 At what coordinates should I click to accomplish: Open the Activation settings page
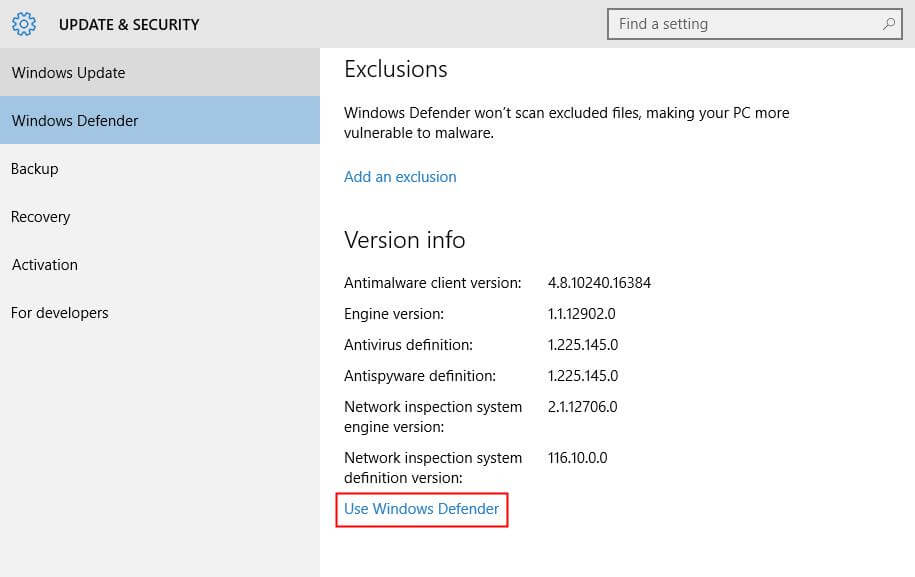(44, 264)
